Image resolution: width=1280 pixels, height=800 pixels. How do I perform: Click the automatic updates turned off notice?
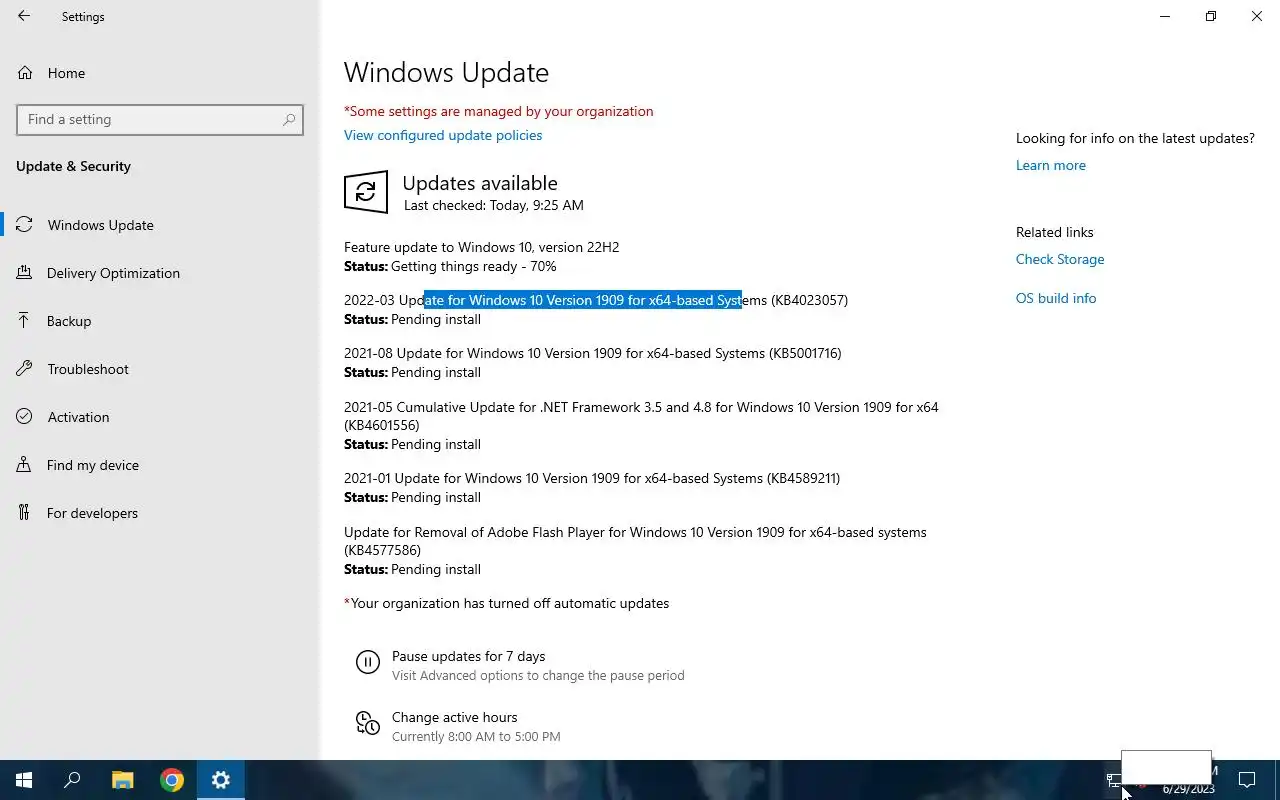[507, 603]
